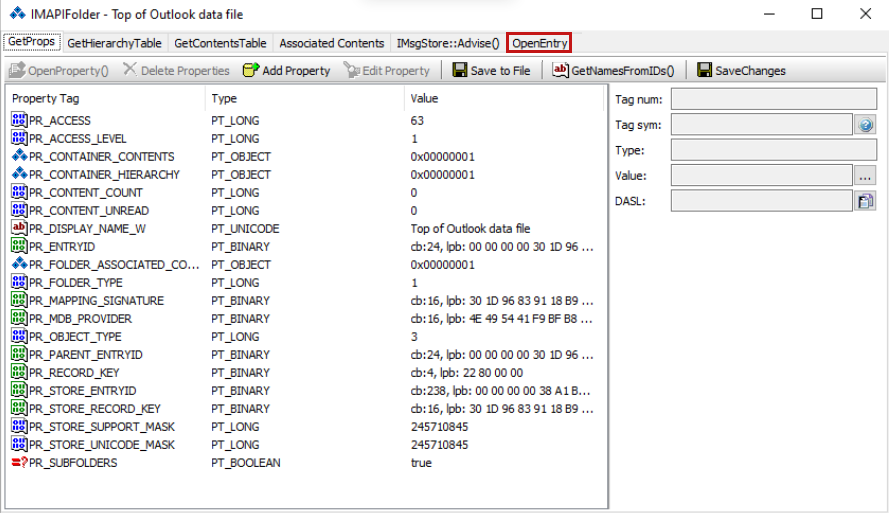Click the icon of PR_ACCESS row
This screenshot has width=889, height=513.
(x=19, y=120)
